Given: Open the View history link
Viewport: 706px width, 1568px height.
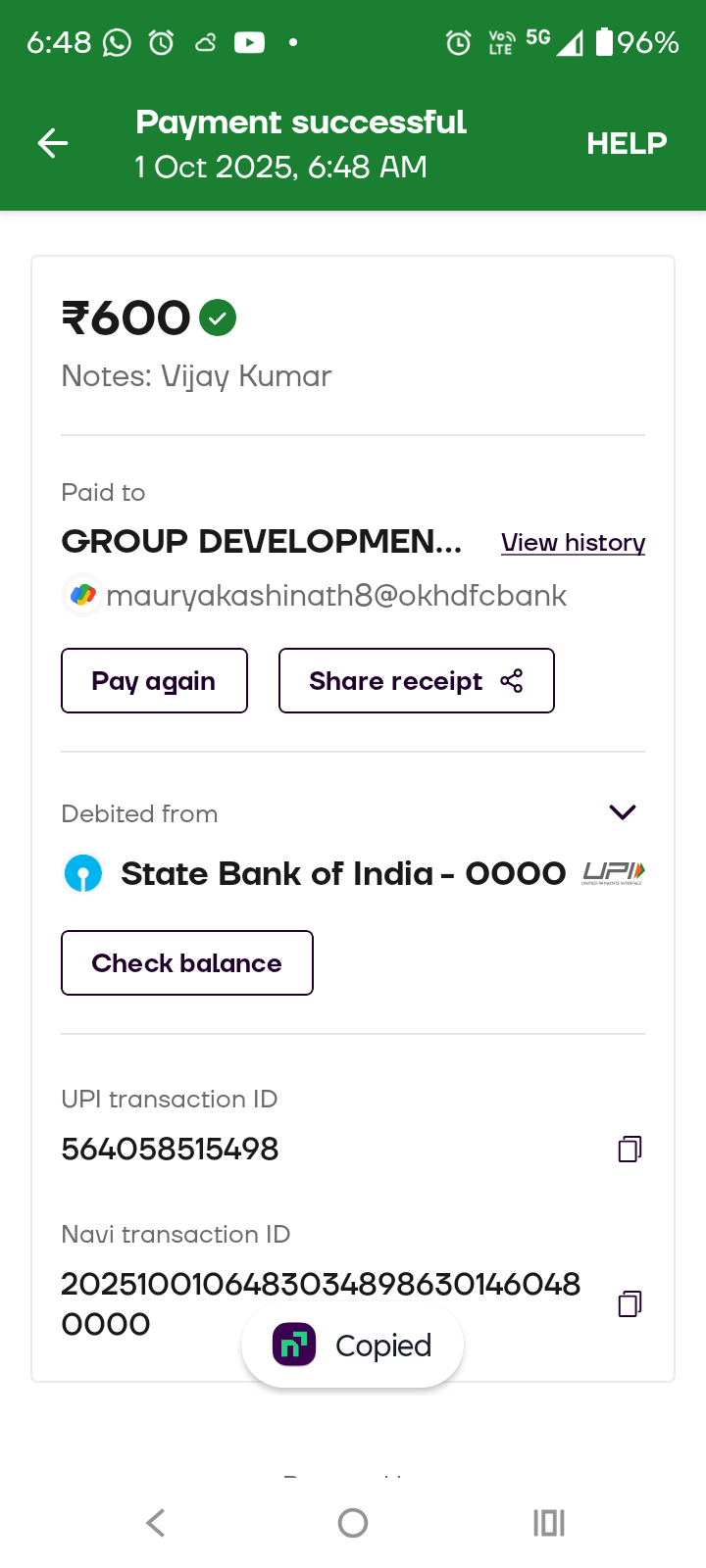Looking at the screenshot, I should (x=573, y=543).
